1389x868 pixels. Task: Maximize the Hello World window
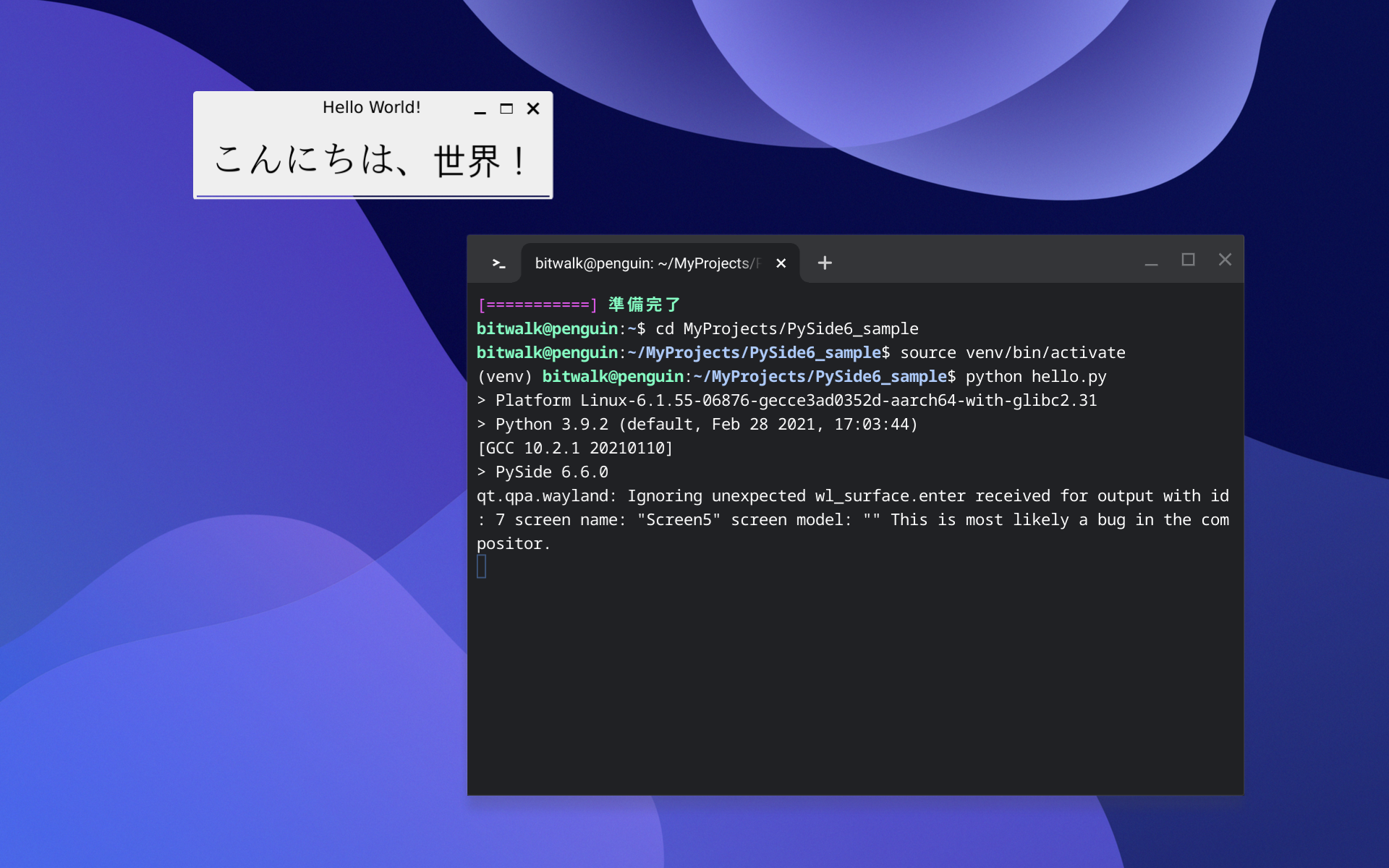(506, 109)
